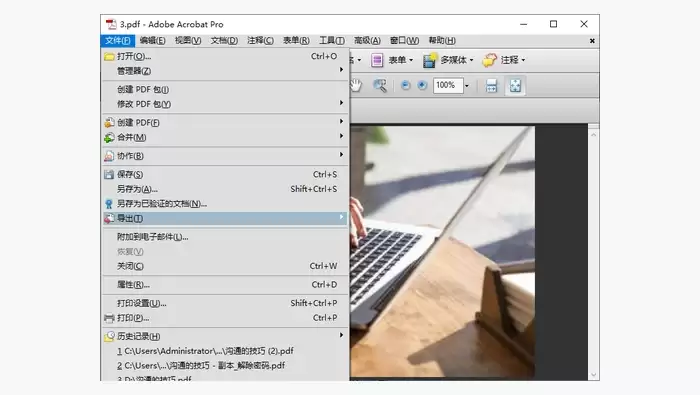Click the folder icon beside 打开(O)
Screen dimensions: 700x395
pos(109,56)
